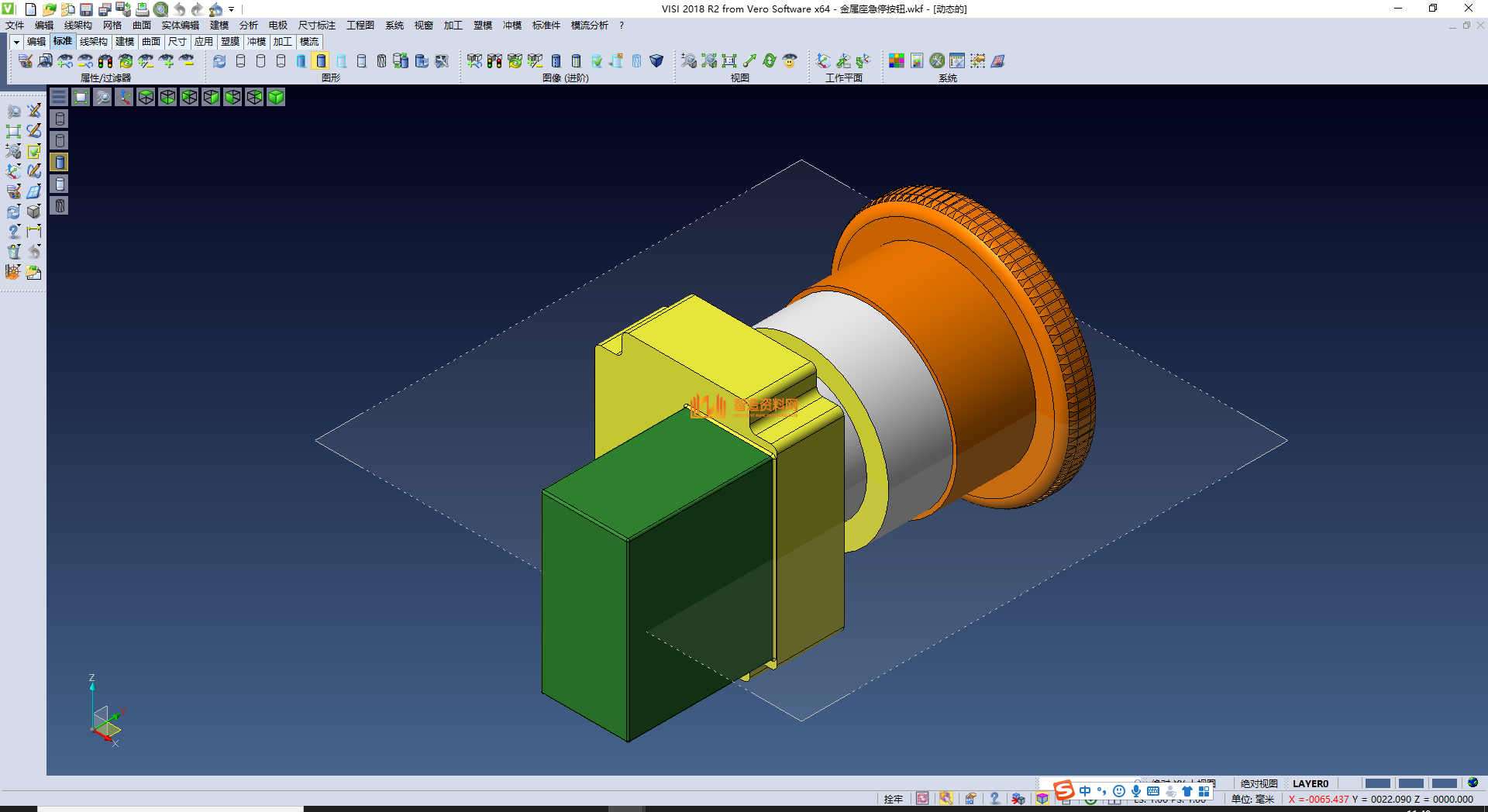Toggle the 拴牢 snap lock in status bar
This screenshot has height=812, width=1488.
click(x=893, y=799)
